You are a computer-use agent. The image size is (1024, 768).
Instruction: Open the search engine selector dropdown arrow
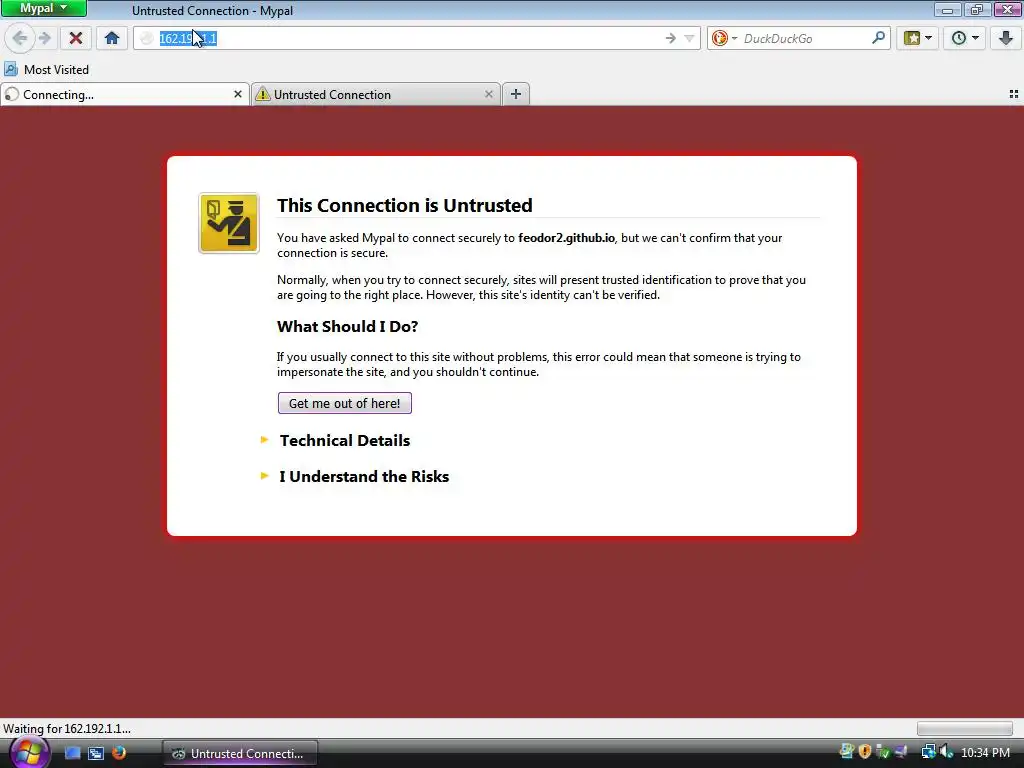click(734, 39)
